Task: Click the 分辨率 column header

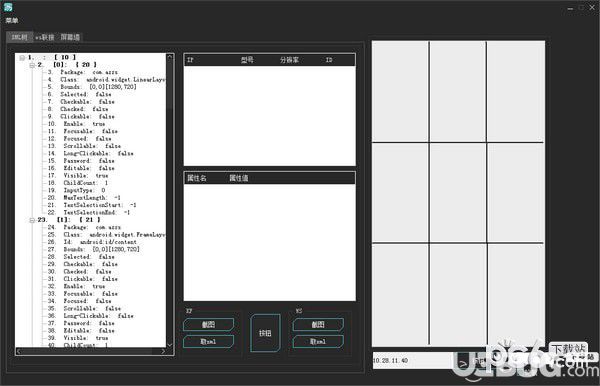Action: click(x=289, y=60)
